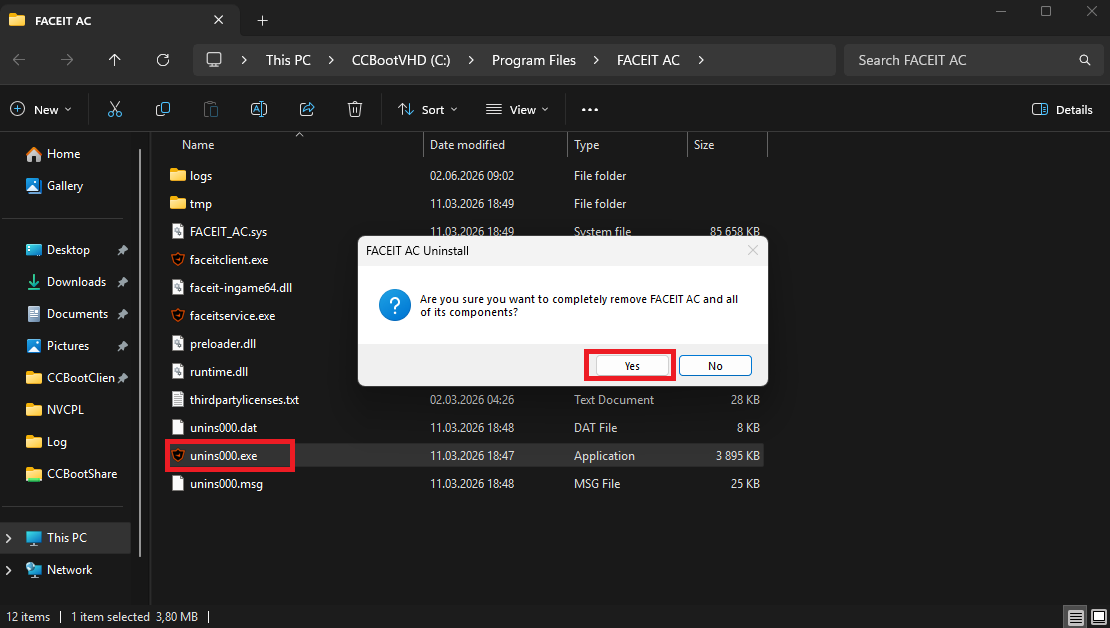Image resolution: width=1110 pixels, height=628 pixels.
Task: Open the View dropdown
Action: [x=517, y=110]
